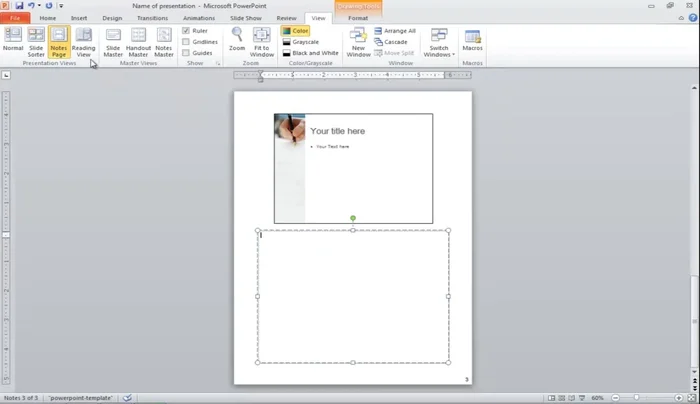Enable the Guides checkbox
This screenshot has width=700, height=404.
186,53
